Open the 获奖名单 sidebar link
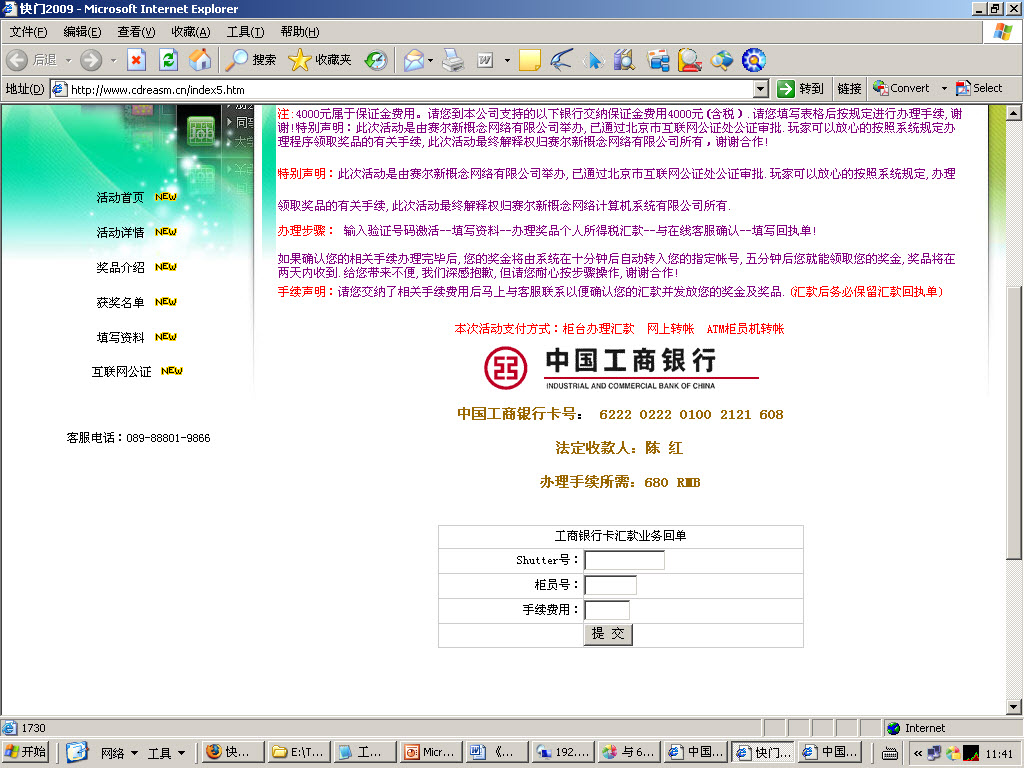Viewport: 1024px width, 768px height. (x=120, y=302)
